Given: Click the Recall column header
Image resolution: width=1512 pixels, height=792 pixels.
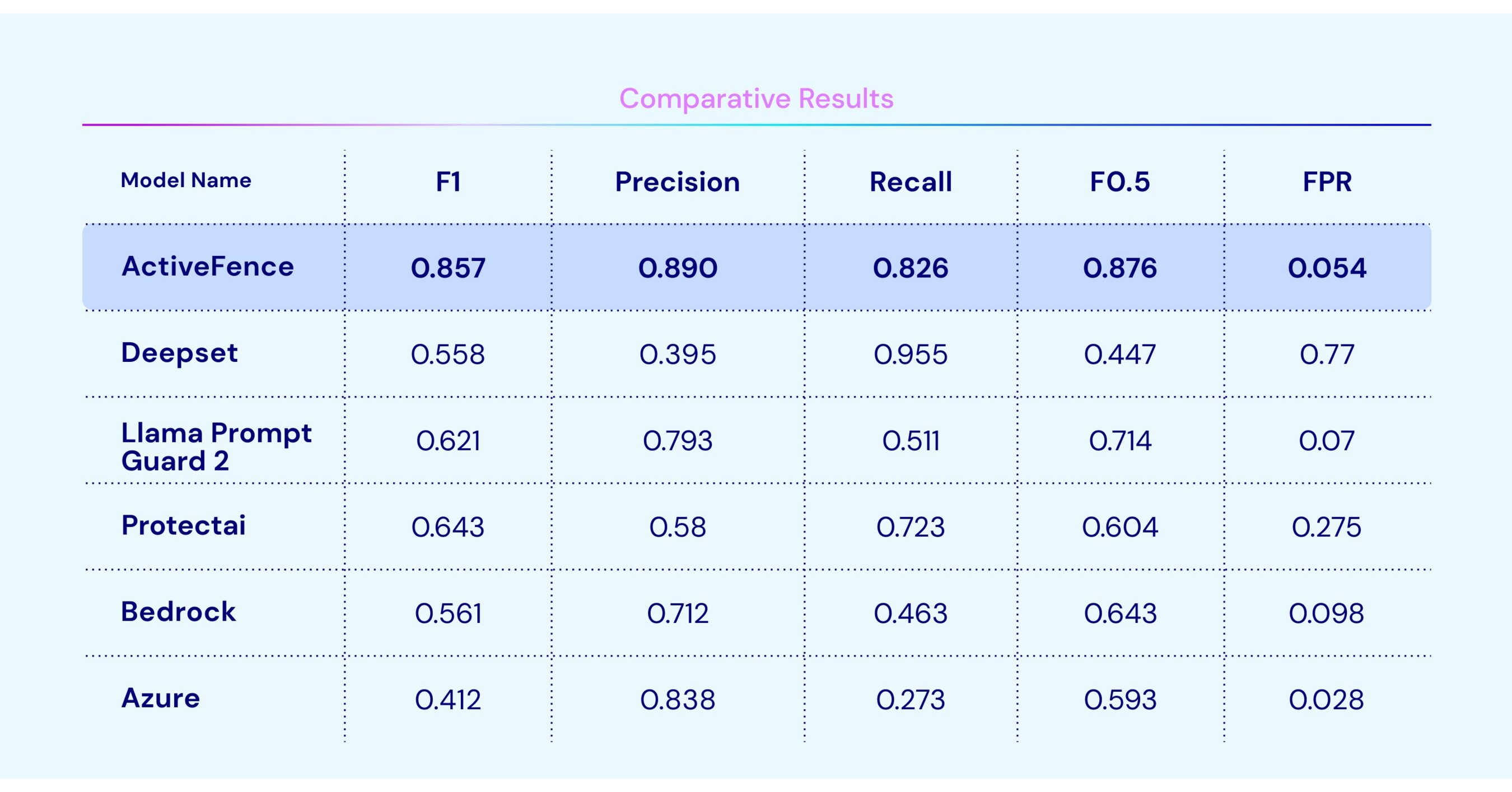Looking at the screenshot, I should 911,182.
